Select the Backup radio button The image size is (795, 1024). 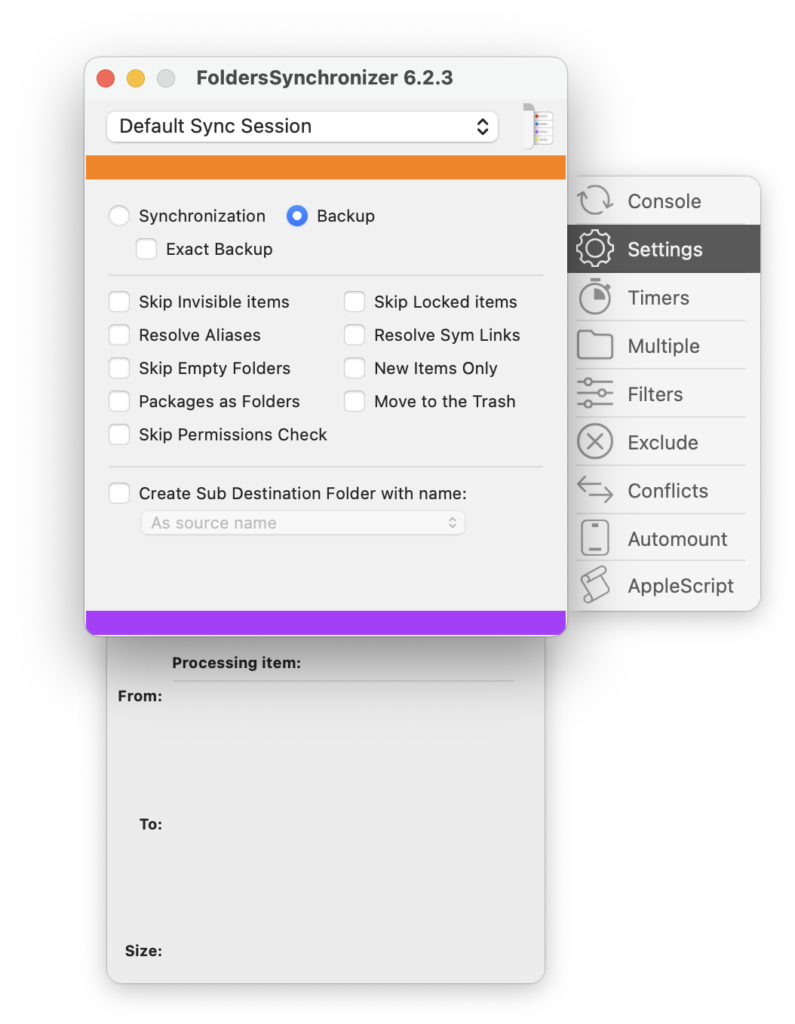pyautogui.click(x=297, y=216)
